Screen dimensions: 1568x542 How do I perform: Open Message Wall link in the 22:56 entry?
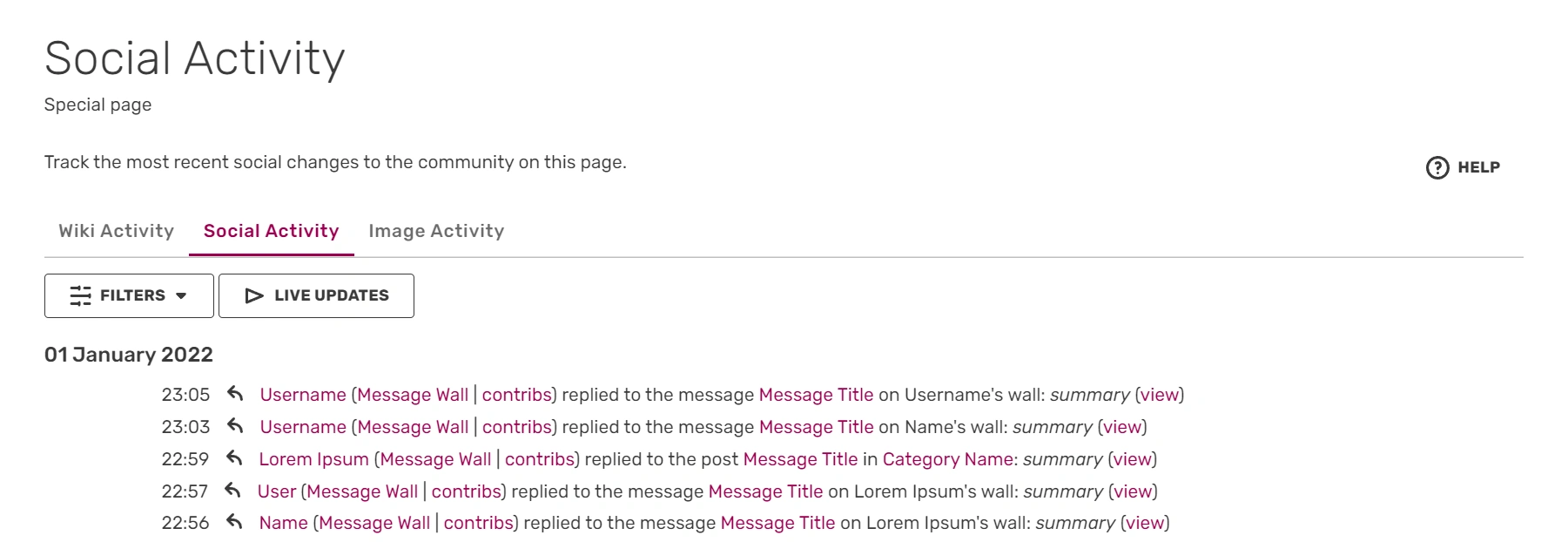374,523
